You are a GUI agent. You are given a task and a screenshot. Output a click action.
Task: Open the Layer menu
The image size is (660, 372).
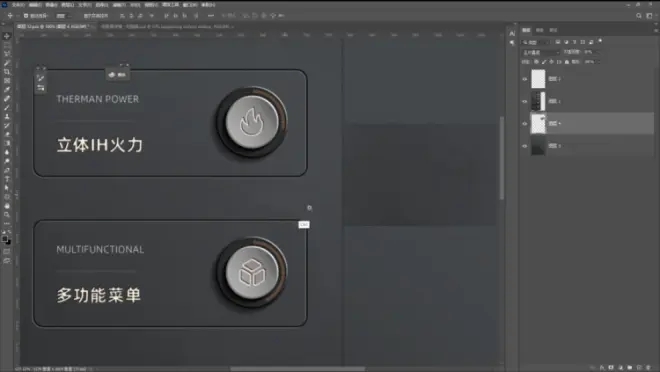point(68,5)
